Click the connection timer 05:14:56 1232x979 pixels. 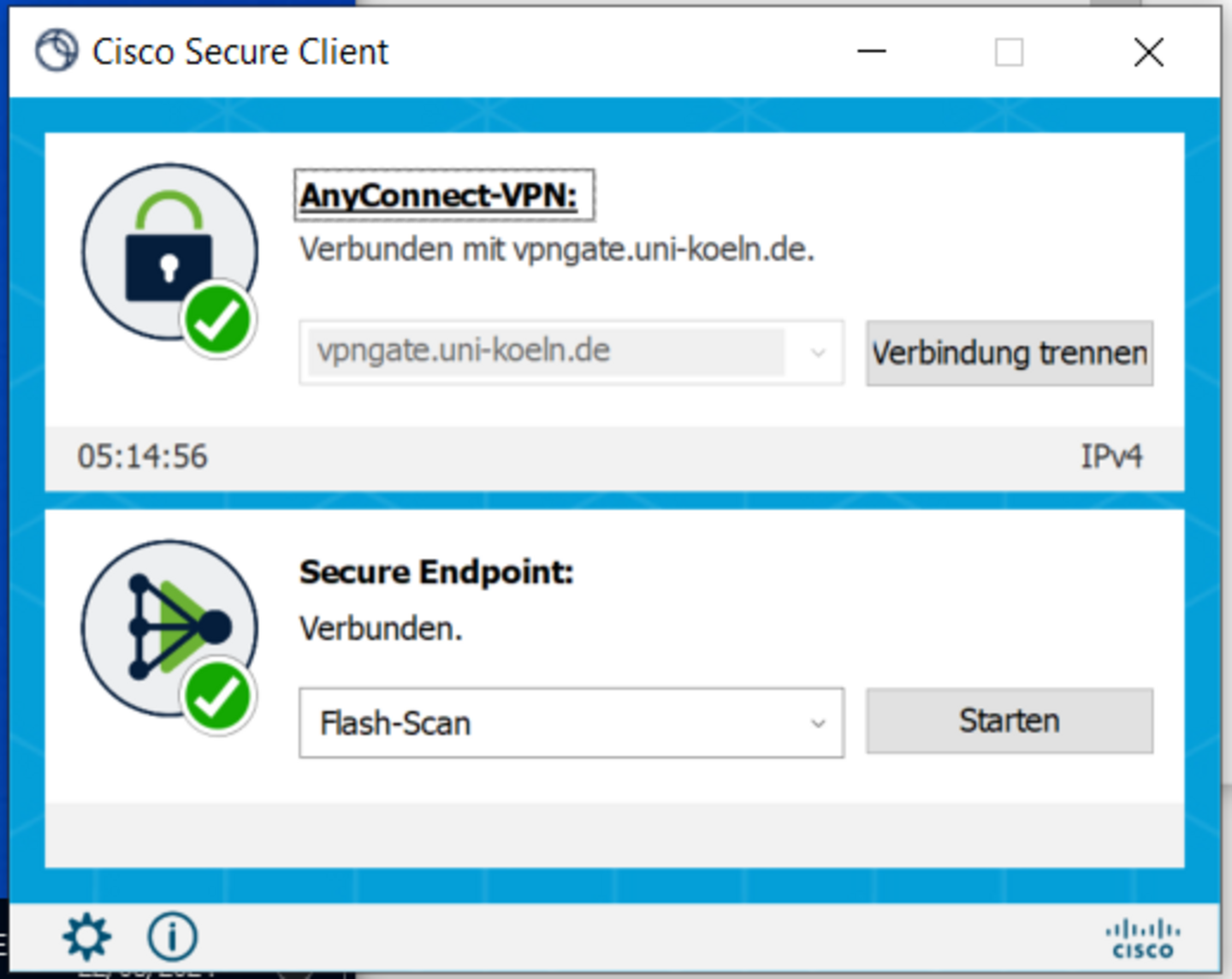142,456
